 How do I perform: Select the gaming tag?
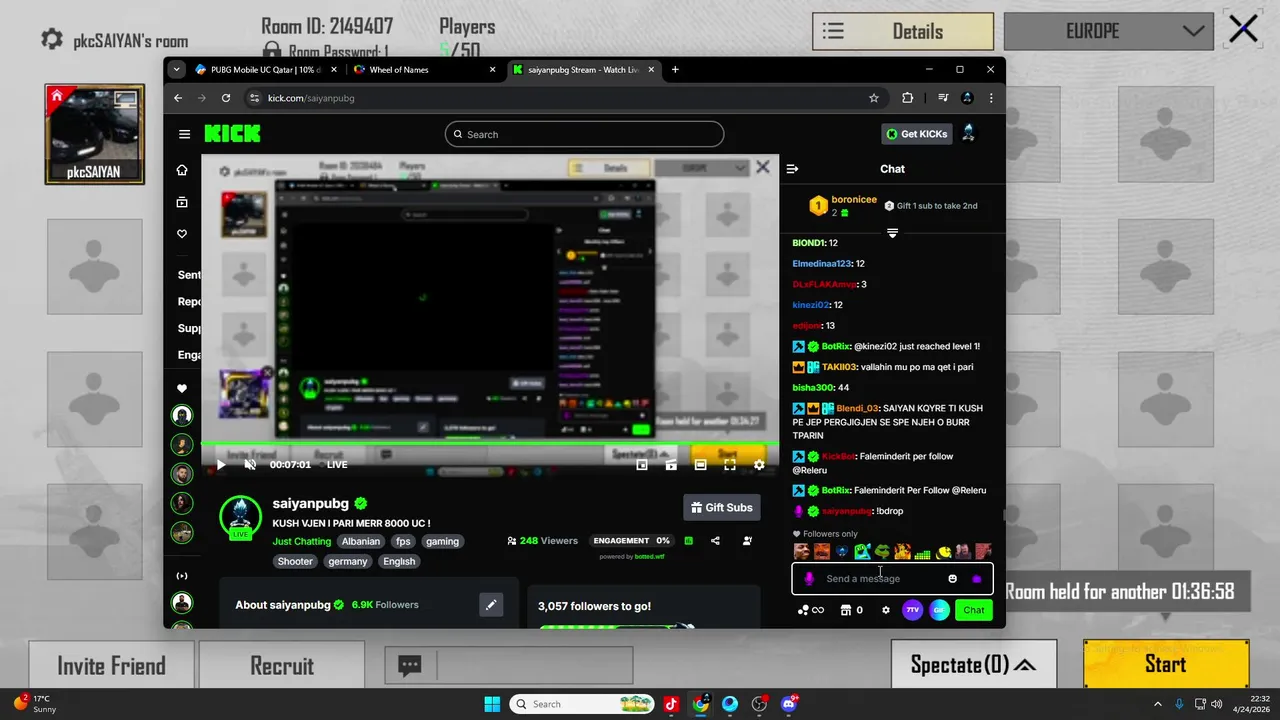[x=442, y=541]
